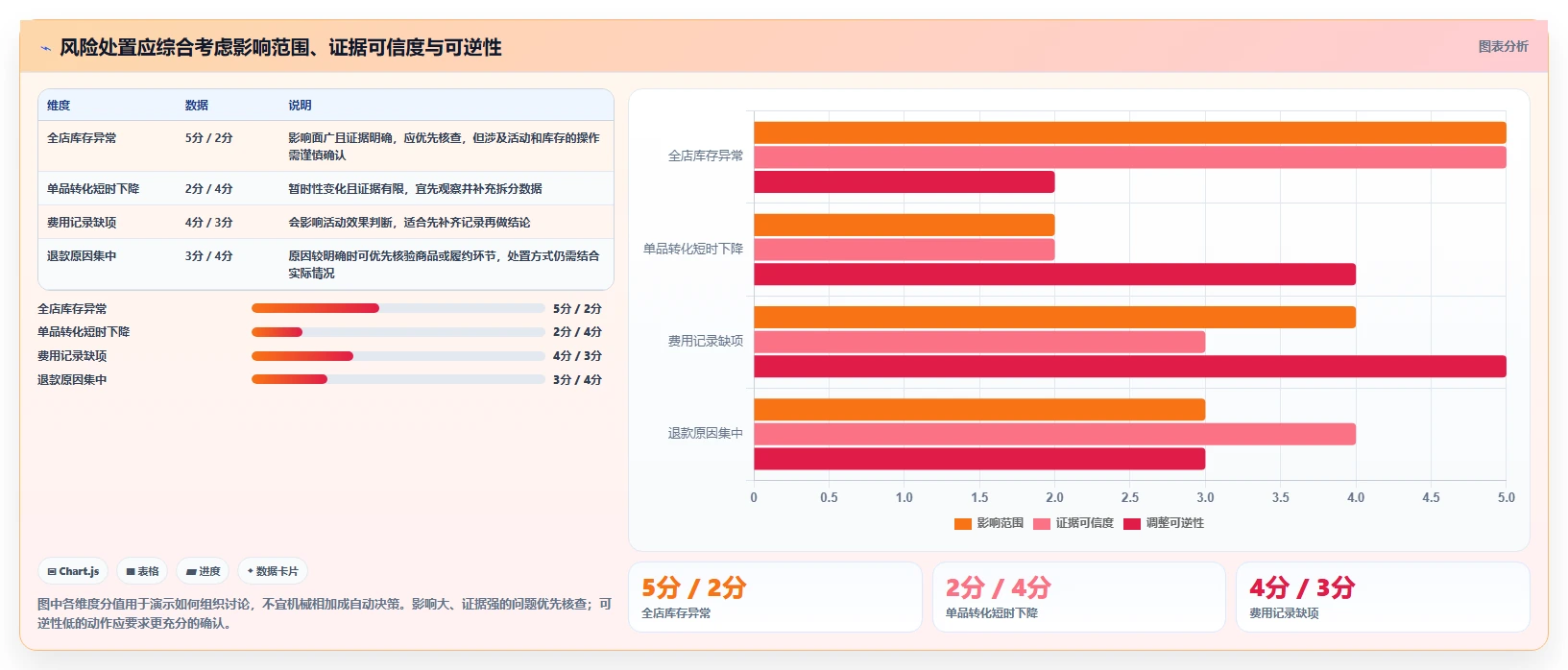
Task: Click the progress bar for 费用记录缺项
Action: [398, 356]
